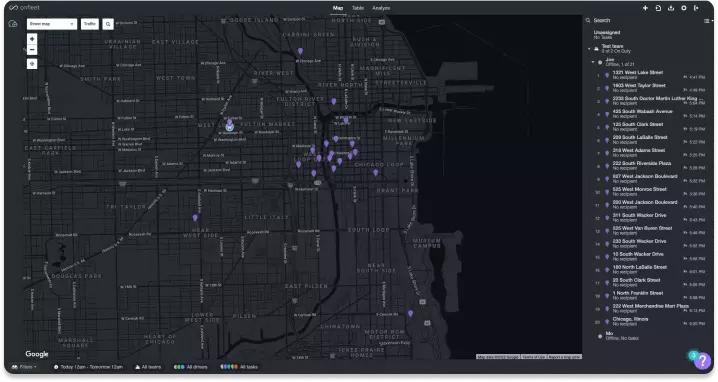Image resolution: width=718 pixels, height=382 pixels.
Task: Open the All drivers filter
Action: click(x=190, y=367)
